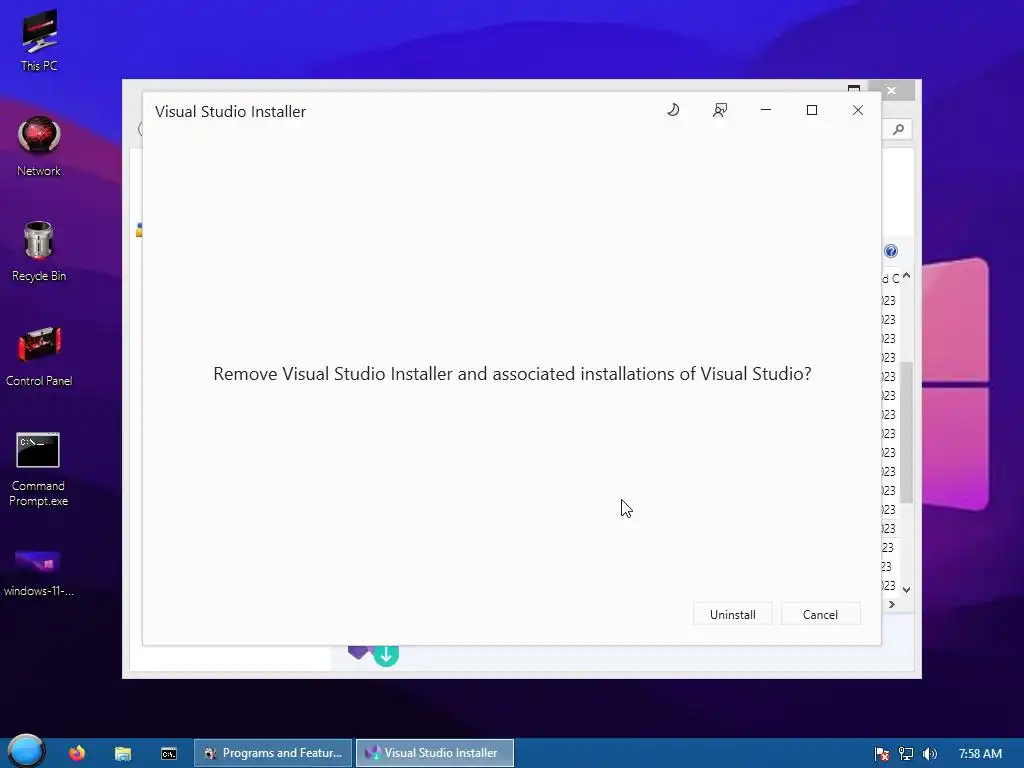Launch Firefox from the taskbar
This screenshot has width=1024, height=768.
coord(76,753)
